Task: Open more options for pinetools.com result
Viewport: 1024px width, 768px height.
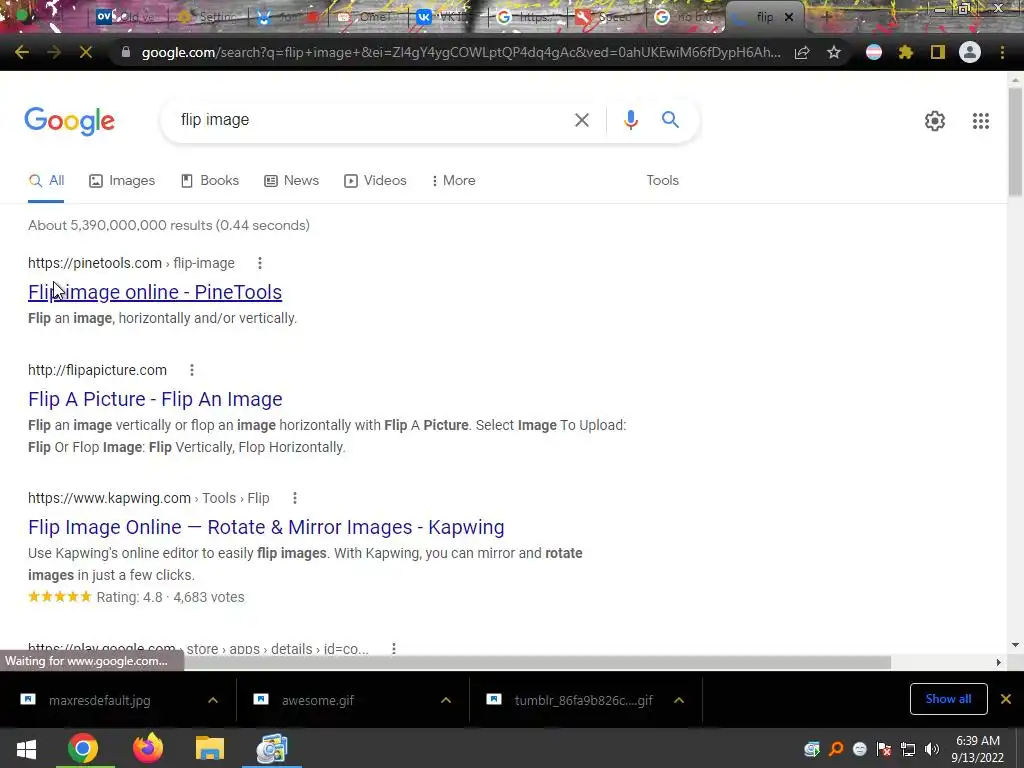Action: point(260,263)
